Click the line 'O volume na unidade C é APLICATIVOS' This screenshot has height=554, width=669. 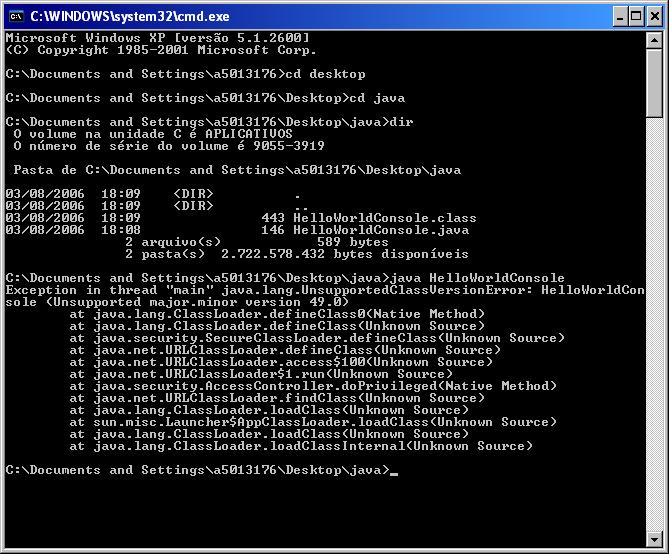click(153, 134)
